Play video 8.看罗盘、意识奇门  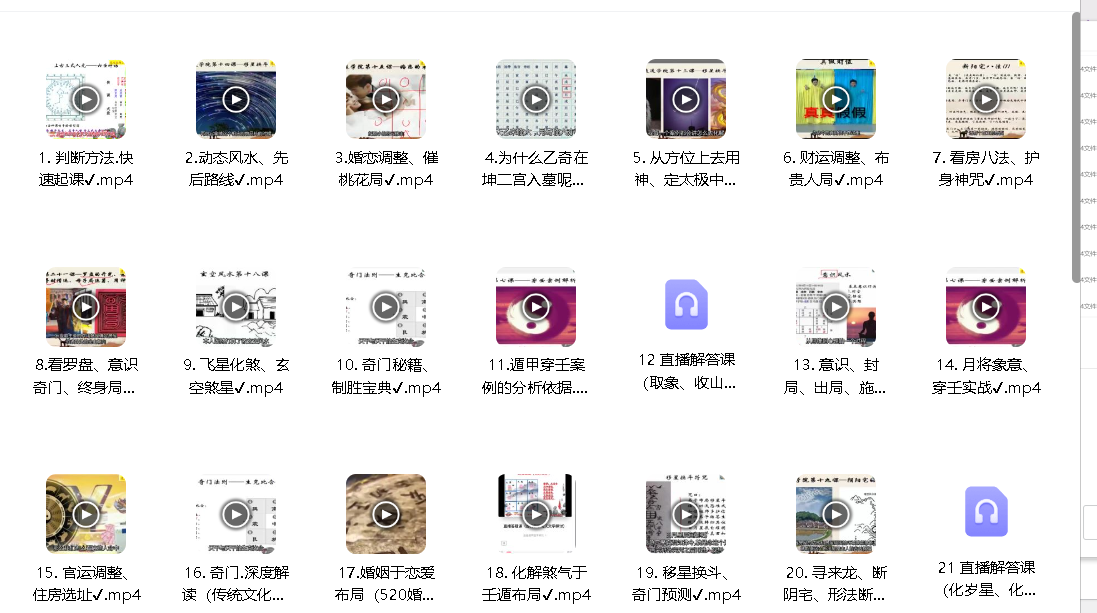click(x=86, y=306)
